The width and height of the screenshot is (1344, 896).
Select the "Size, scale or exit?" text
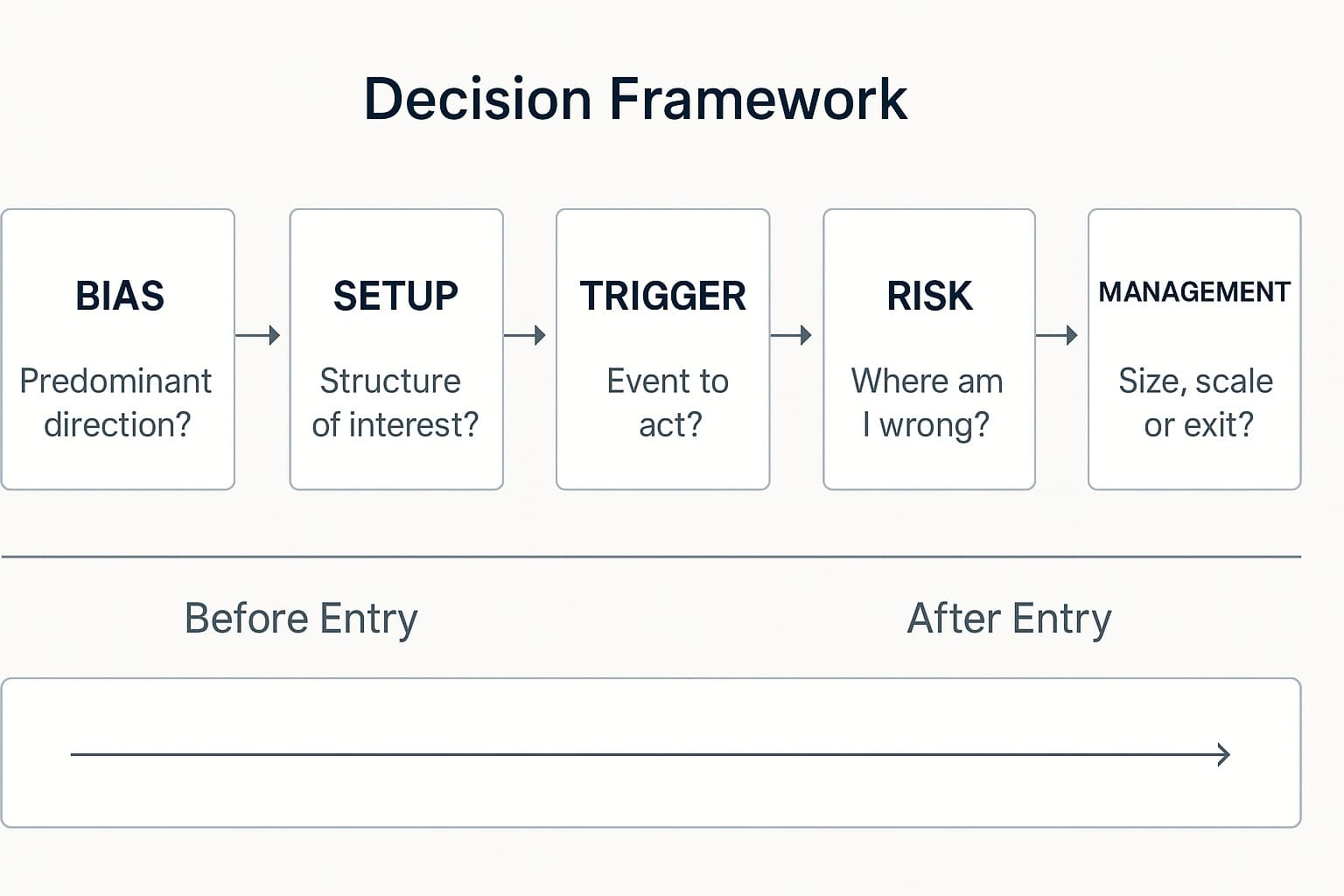tap(1196, 402)
